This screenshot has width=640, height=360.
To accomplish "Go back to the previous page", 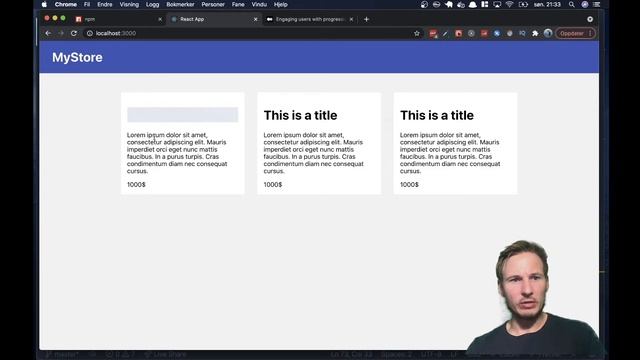I will point(48,33).
